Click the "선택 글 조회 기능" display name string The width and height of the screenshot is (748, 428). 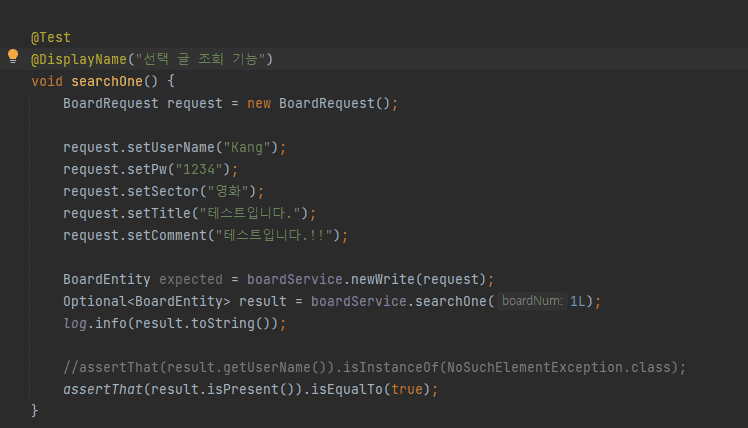[200, 59]
